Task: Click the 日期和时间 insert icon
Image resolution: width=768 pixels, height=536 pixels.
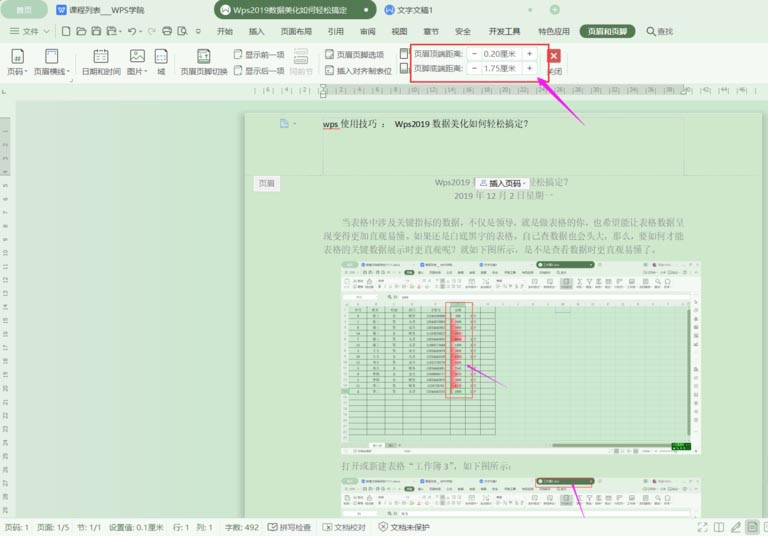Action: (101, 62)
